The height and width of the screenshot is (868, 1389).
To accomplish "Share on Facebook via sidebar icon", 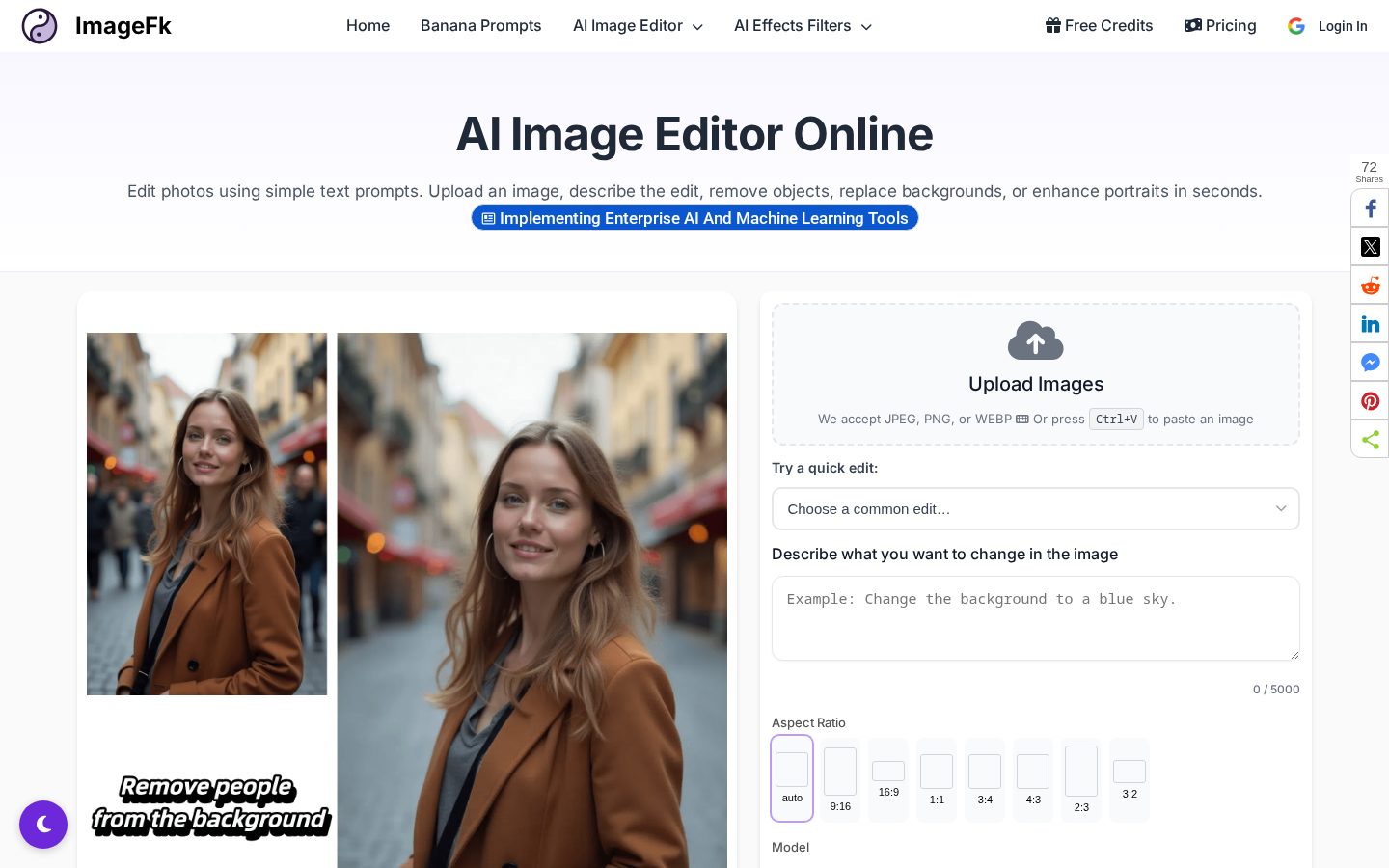I will [1370, 208].
